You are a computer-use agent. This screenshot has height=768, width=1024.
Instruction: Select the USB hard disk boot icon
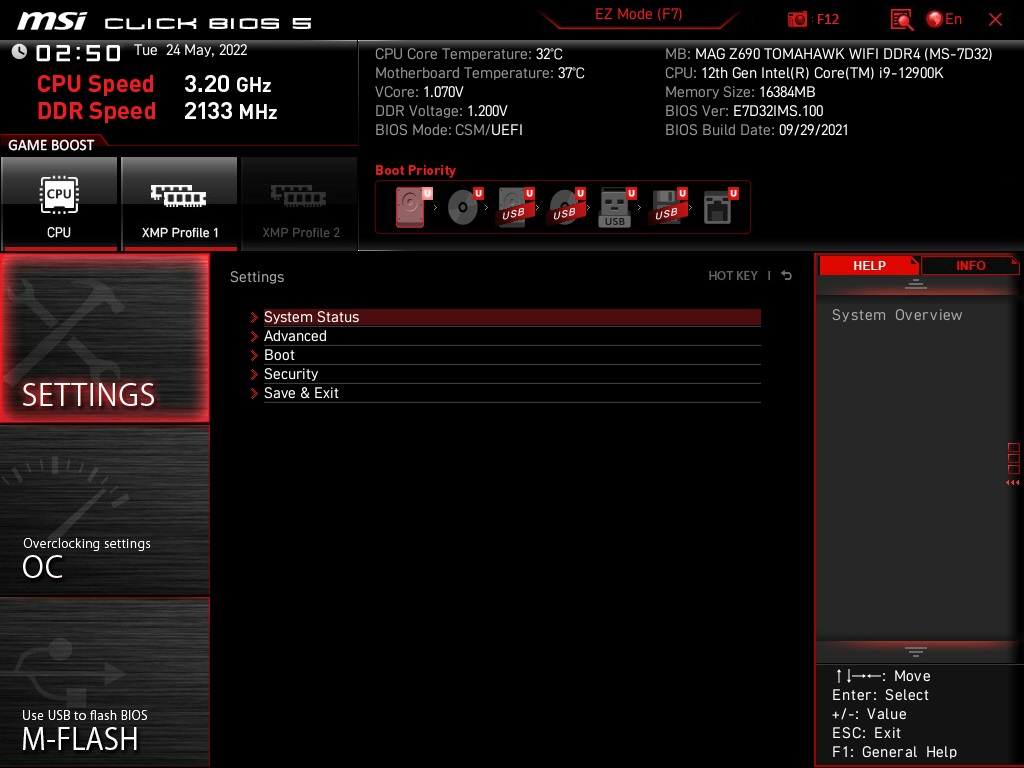point(516,207)
